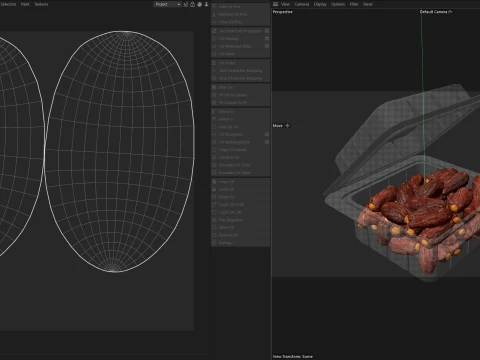Open the Textures menu in UV editor
This screenshot has height=360, width=480.
tap(41, 4)
